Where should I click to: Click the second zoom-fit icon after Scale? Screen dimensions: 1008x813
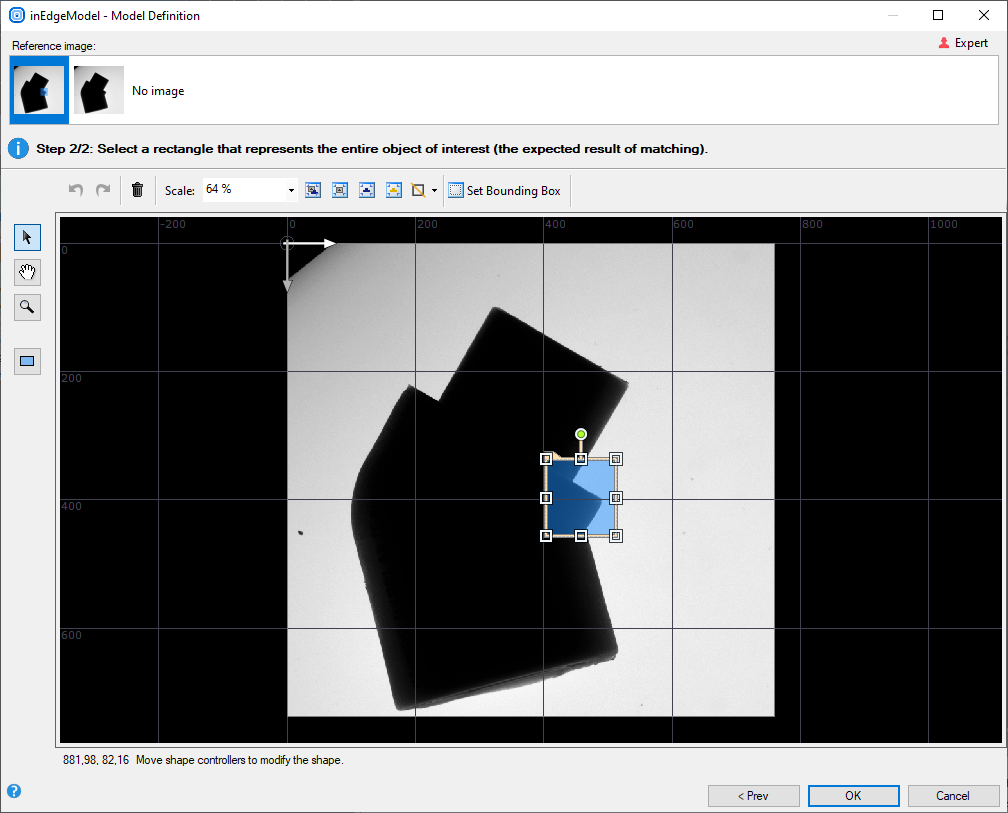click(x=340, y=190)
